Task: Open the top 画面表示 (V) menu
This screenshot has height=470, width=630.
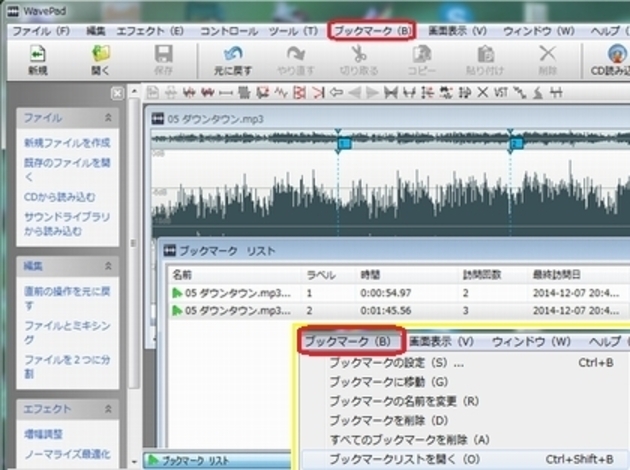Action: click(x=457, y=31)
